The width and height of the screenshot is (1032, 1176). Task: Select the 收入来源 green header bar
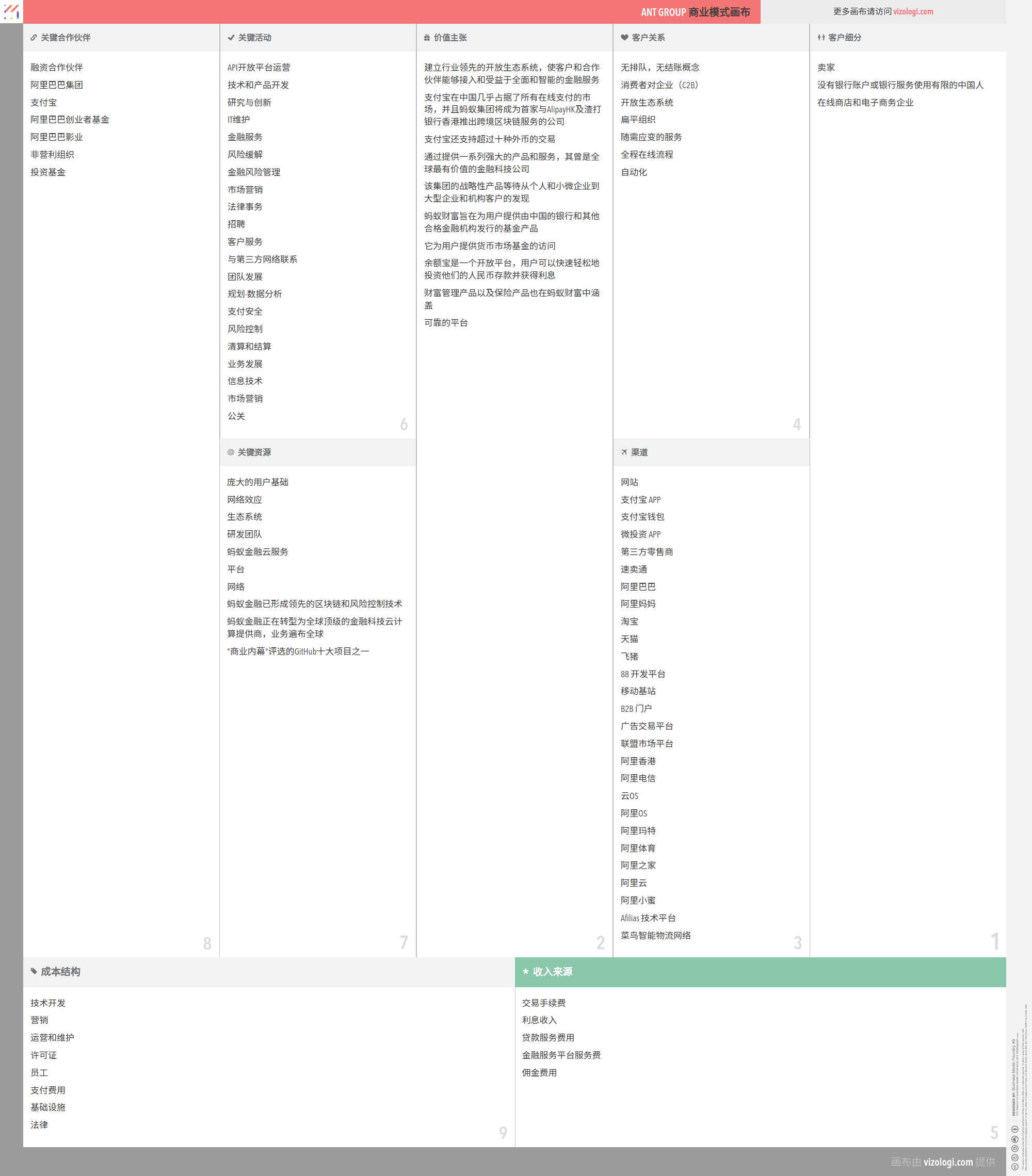coord(760,972)
